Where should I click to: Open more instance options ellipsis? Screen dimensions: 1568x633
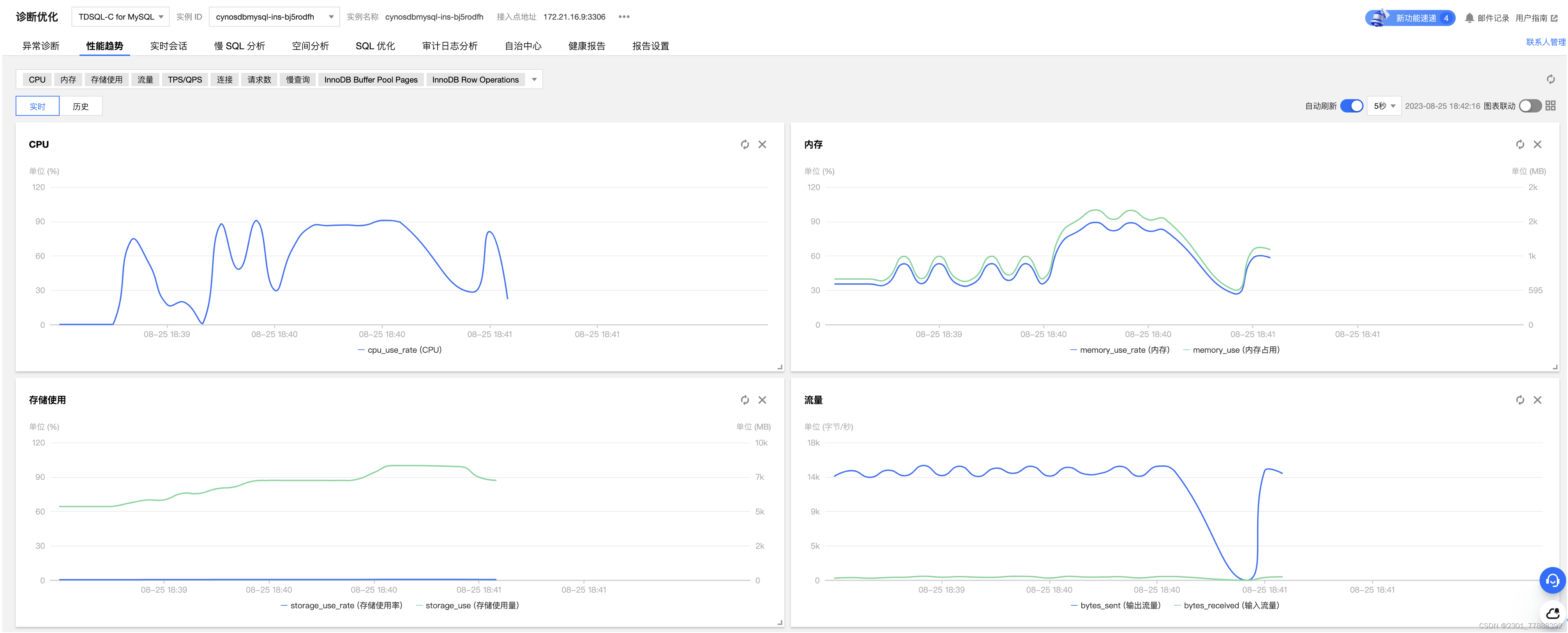[x=624, y=17]
